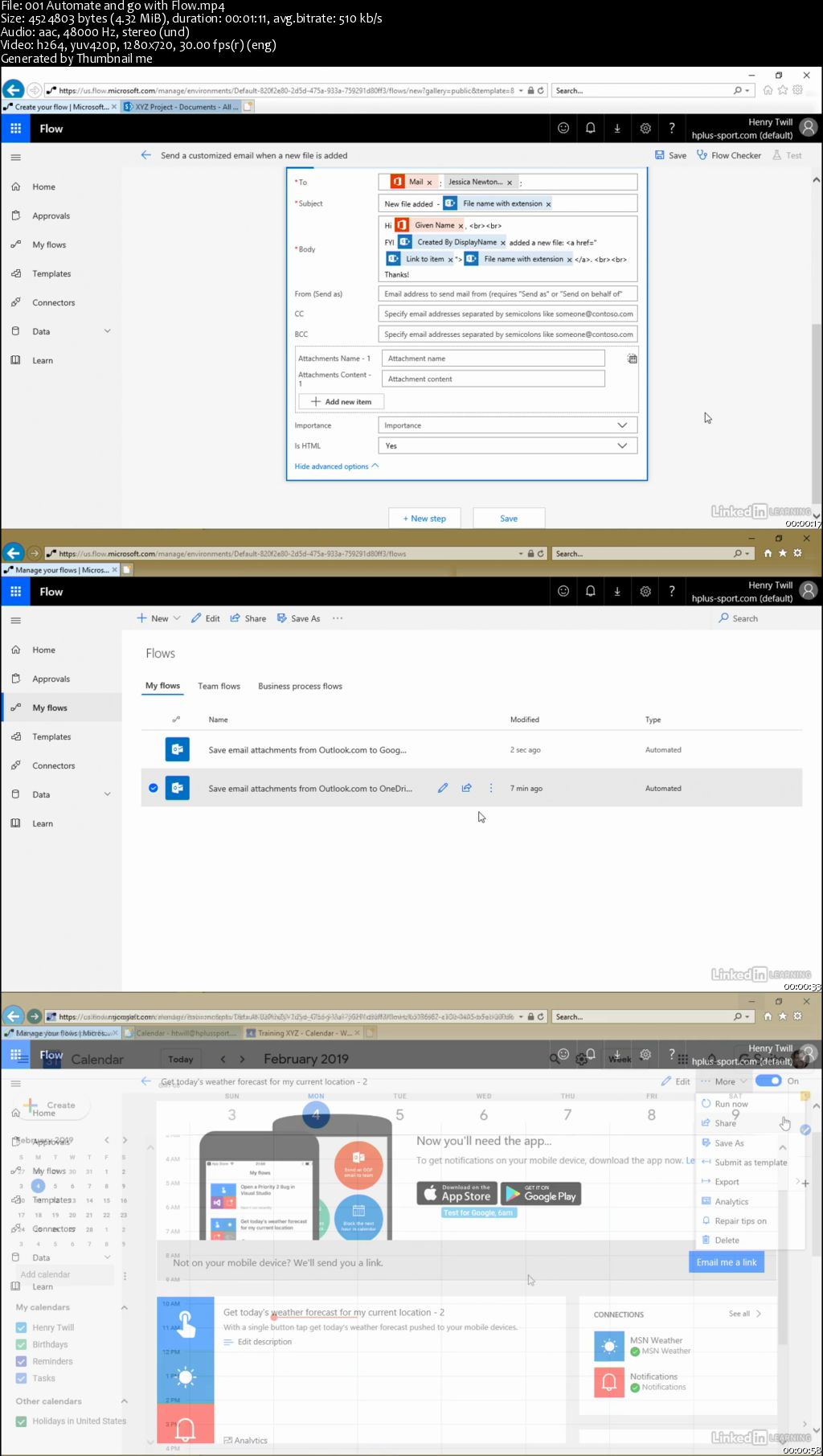
Task: Collapse the My calendars section
Action: coord(124,1307)
